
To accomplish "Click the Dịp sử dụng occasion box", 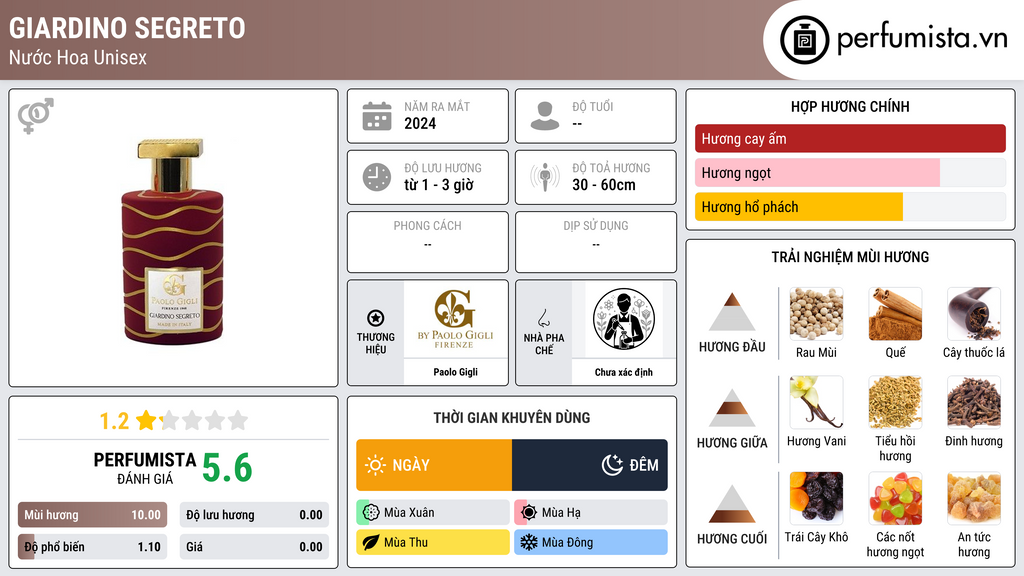I will pos(596,242).
